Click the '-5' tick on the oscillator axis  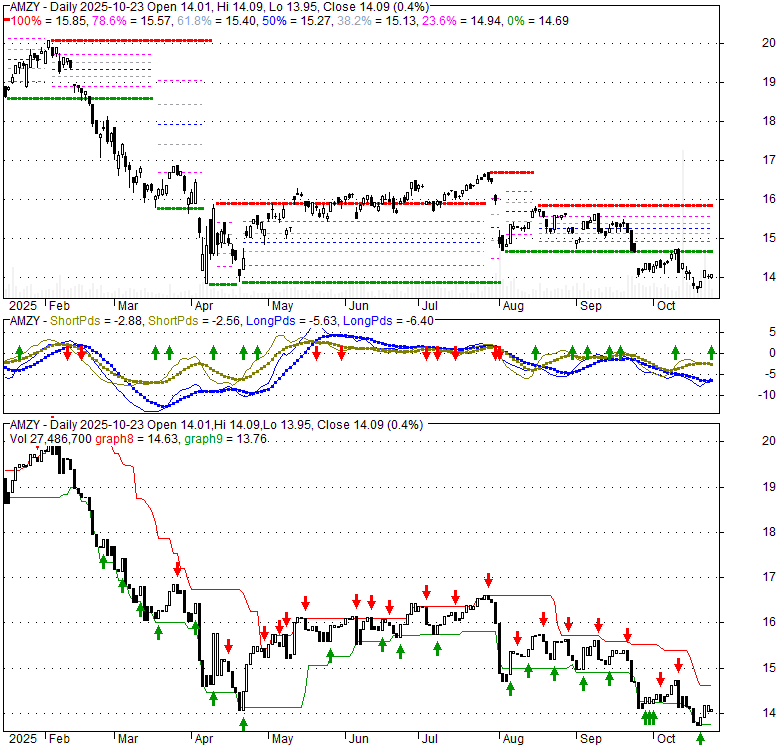pyautogui.click(x=769, y=374)
